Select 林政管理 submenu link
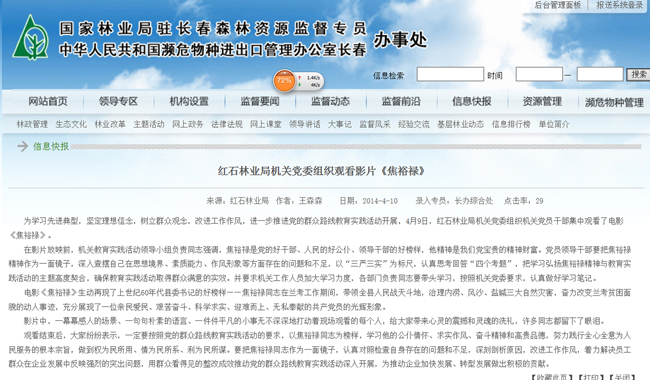650x380 pixels. 32,124
